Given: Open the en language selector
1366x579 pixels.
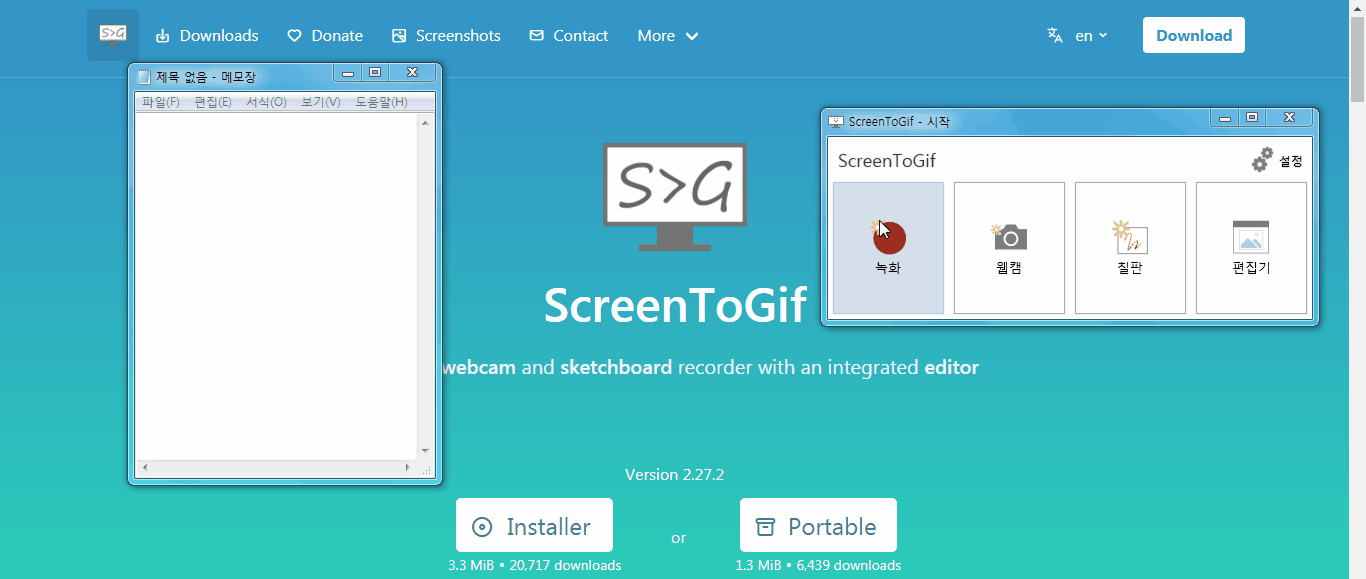Looking at the screenshot, I should 1091,35.
